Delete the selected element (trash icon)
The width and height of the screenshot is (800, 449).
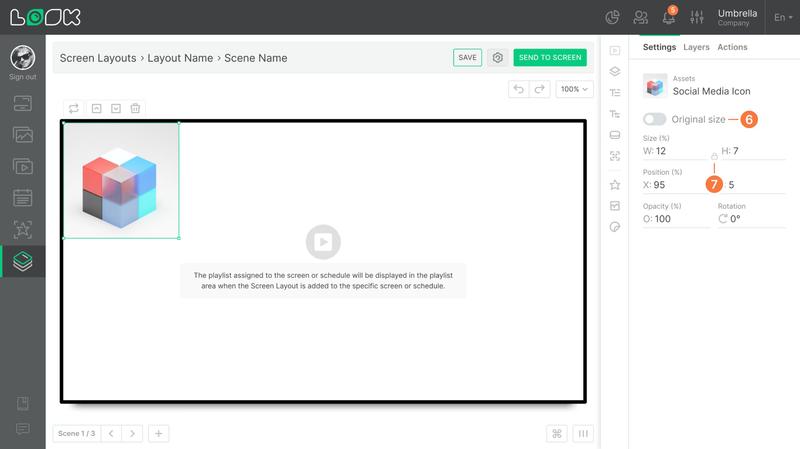pyautogui.click(x=135, y=108)
